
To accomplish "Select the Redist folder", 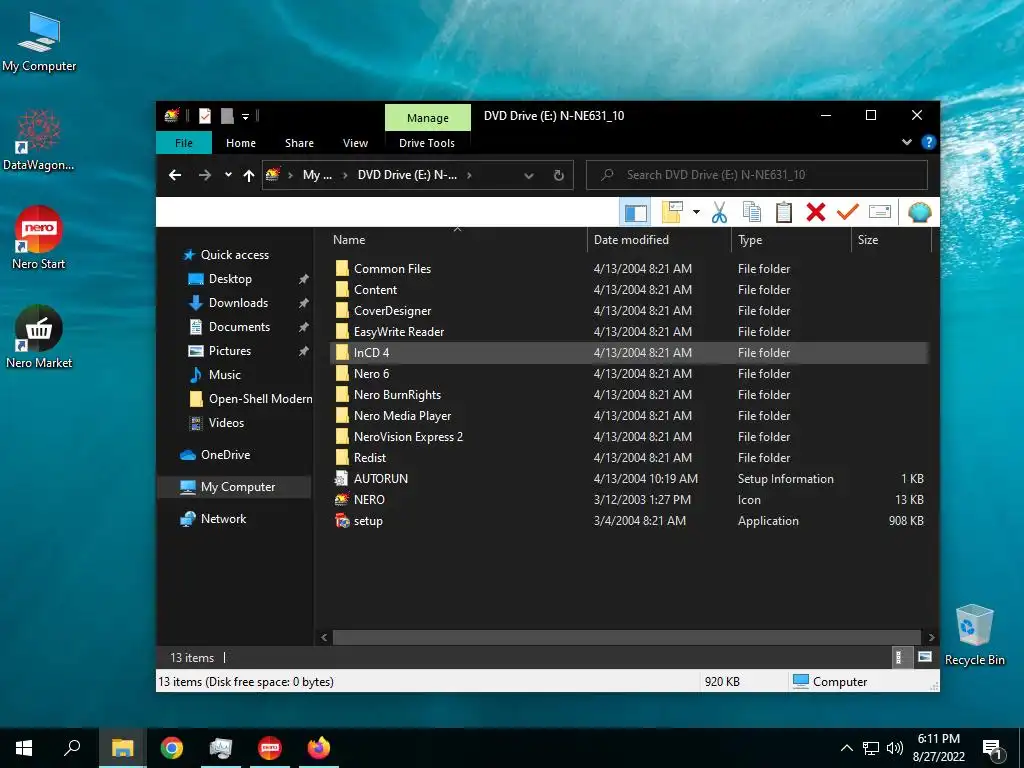I will click(629, 458).
